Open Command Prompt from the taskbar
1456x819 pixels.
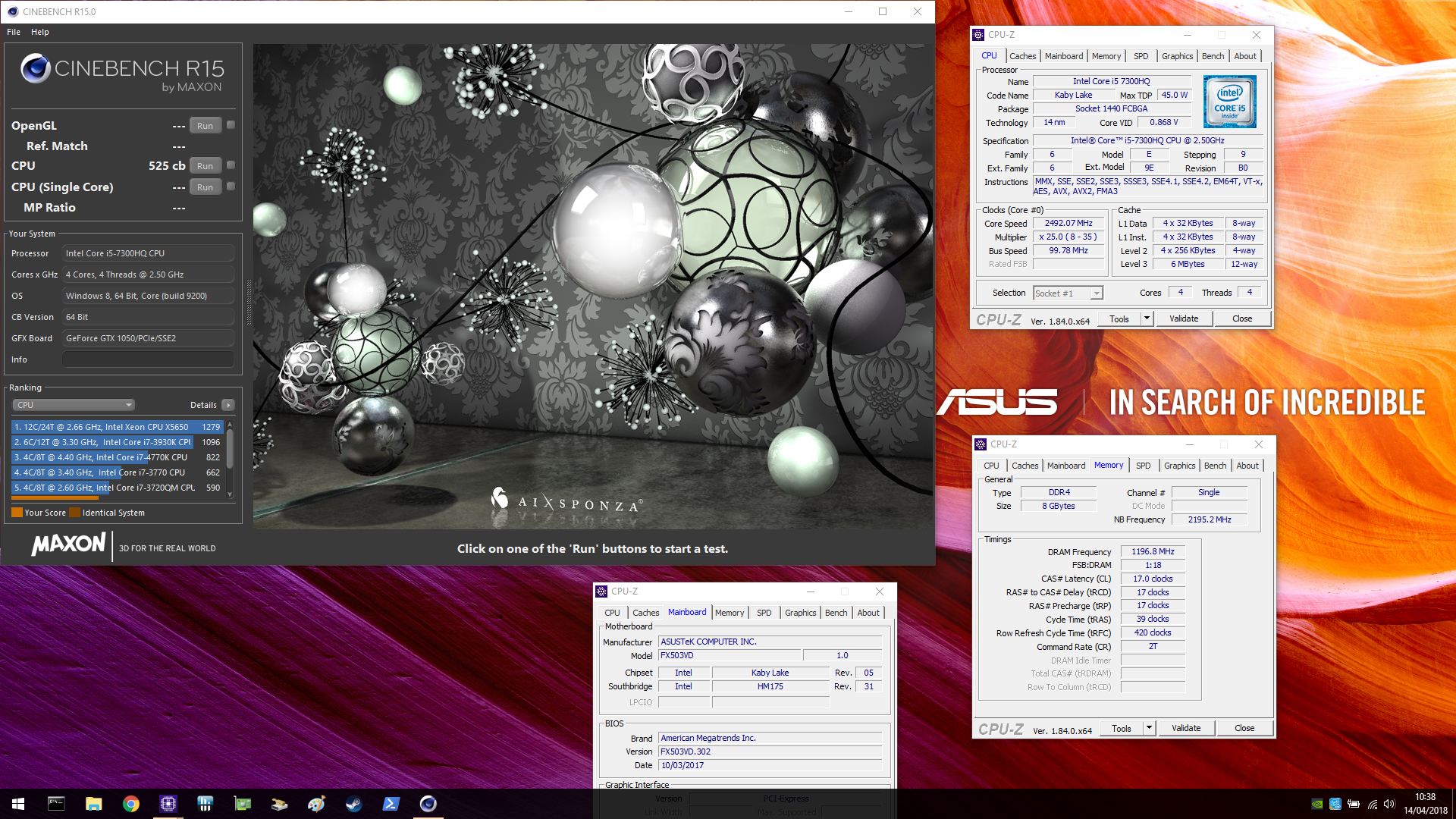point(56,804)
